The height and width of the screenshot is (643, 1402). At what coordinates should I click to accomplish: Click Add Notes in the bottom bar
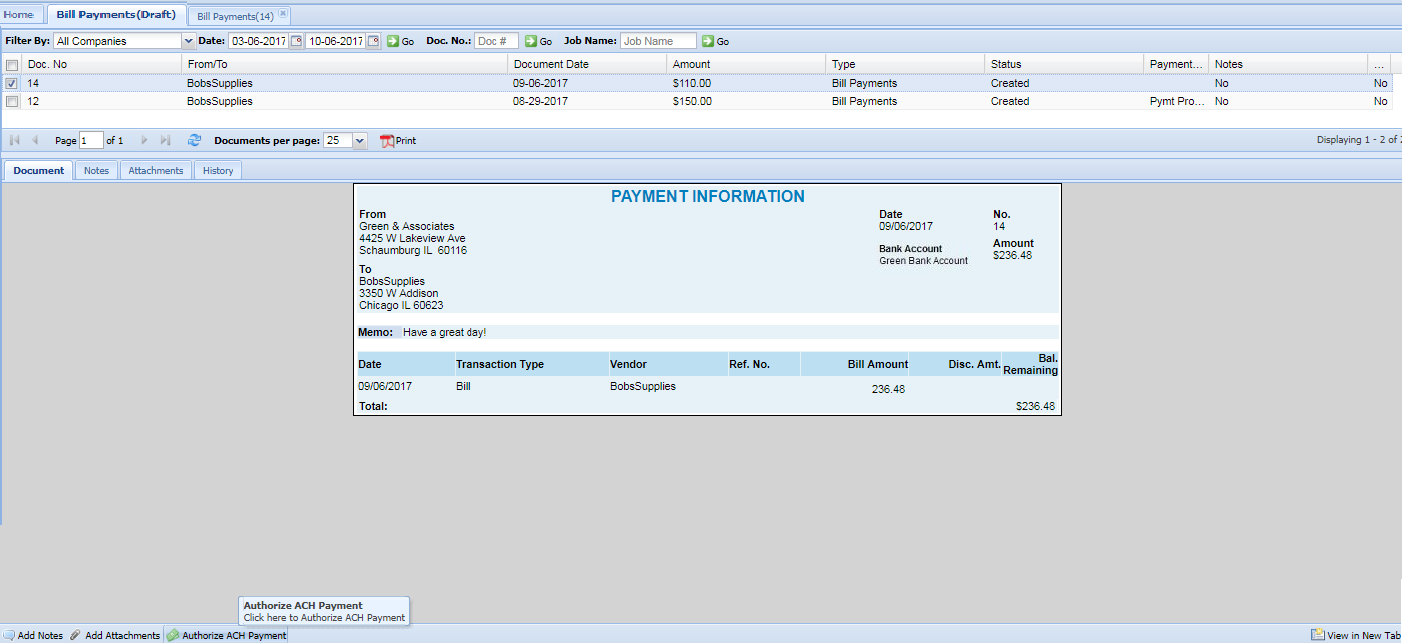33,635
